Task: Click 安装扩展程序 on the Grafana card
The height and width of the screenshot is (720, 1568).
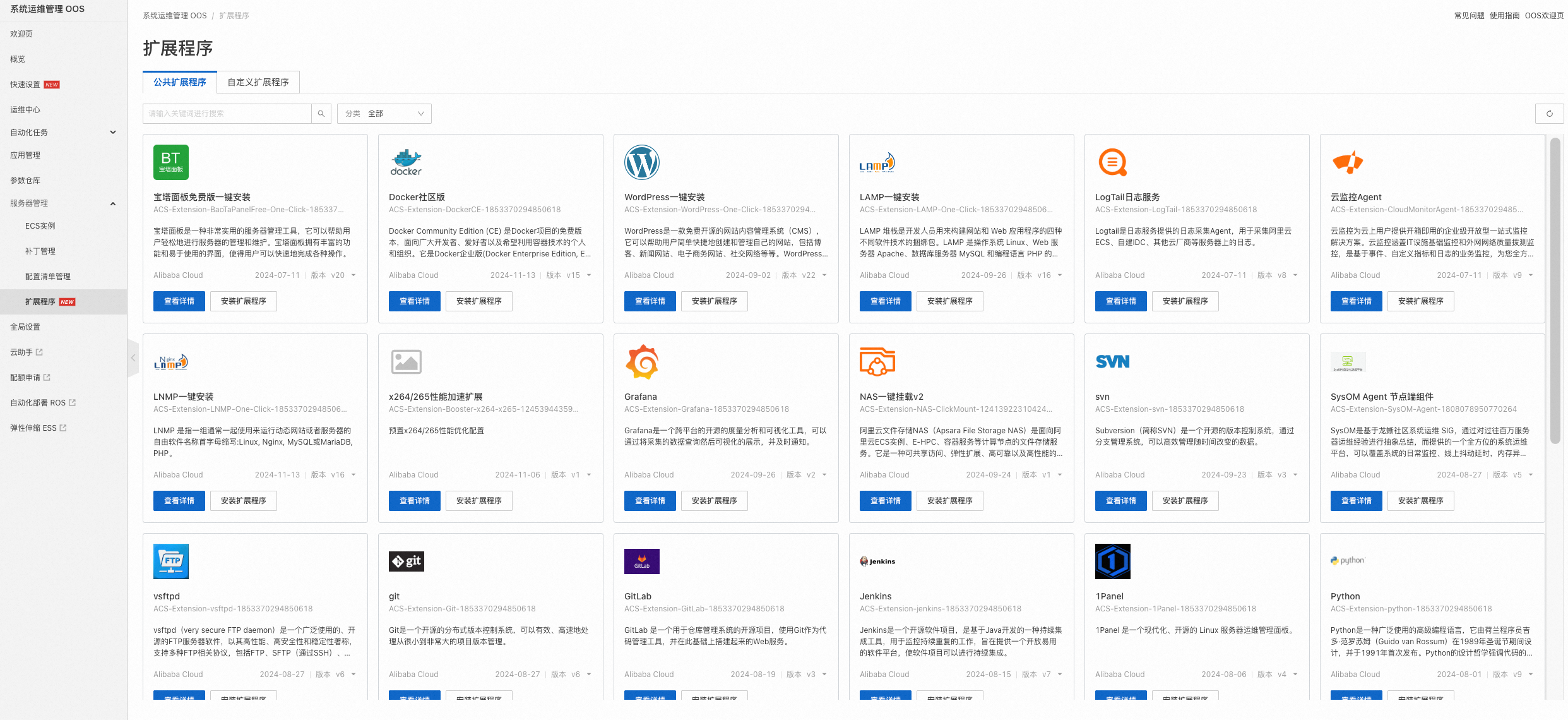Action: tap(714, 501)
